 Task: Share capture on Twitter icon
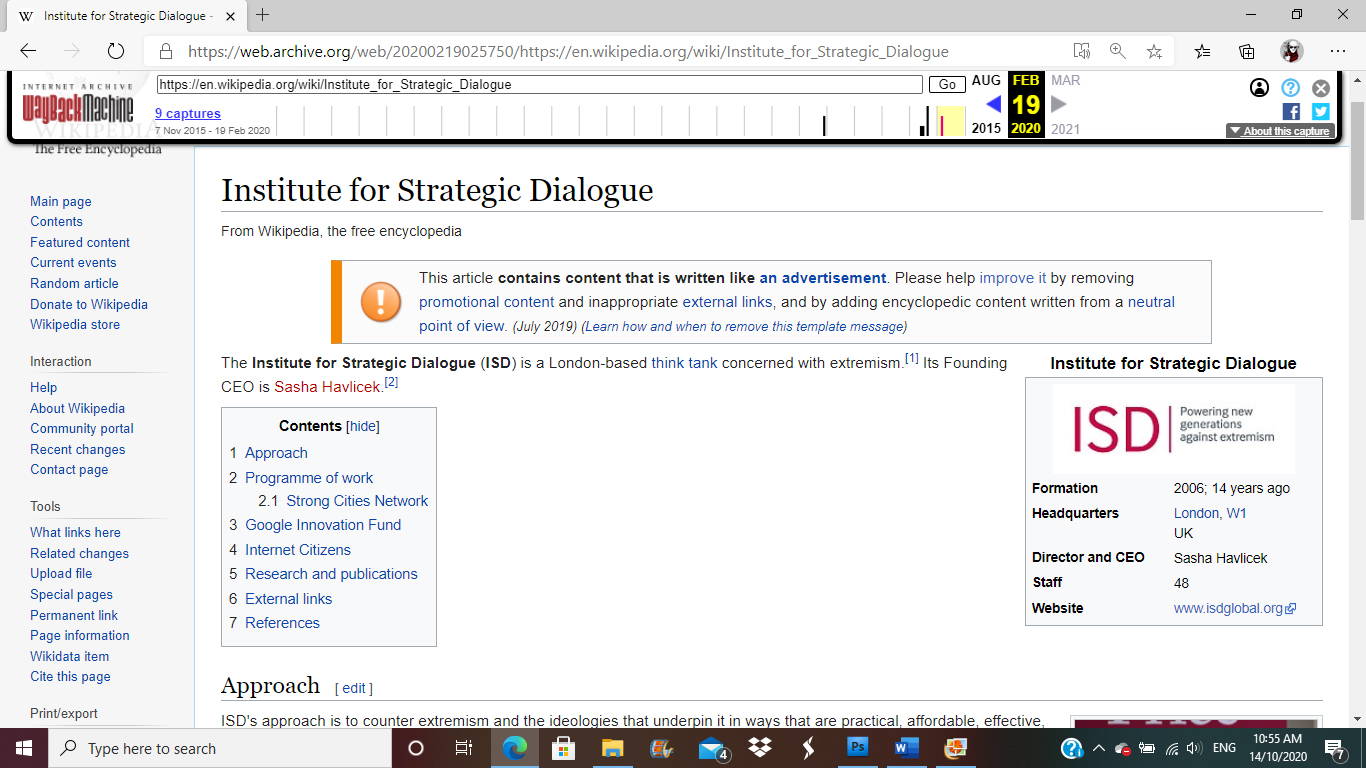[x=1321, y=112]
